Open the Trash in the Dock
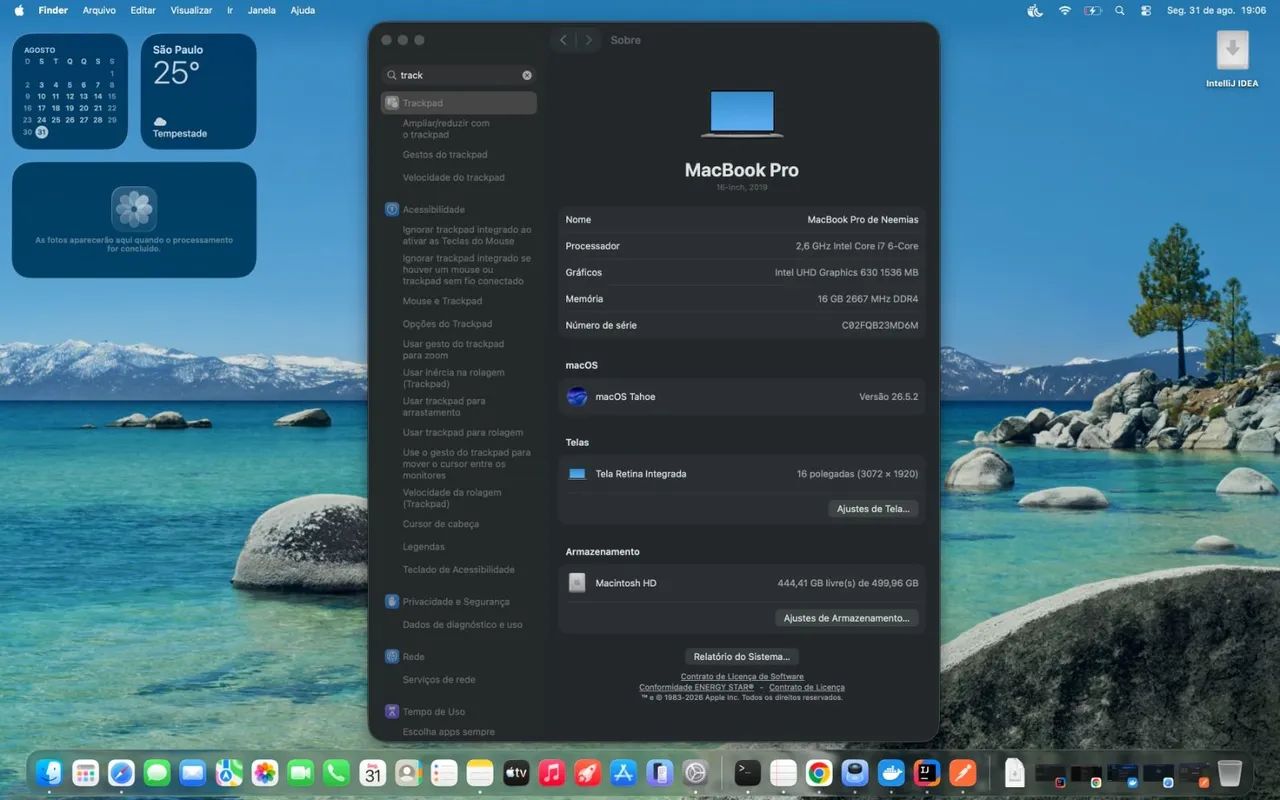 pyautogui.click(x=1230, y=773)
